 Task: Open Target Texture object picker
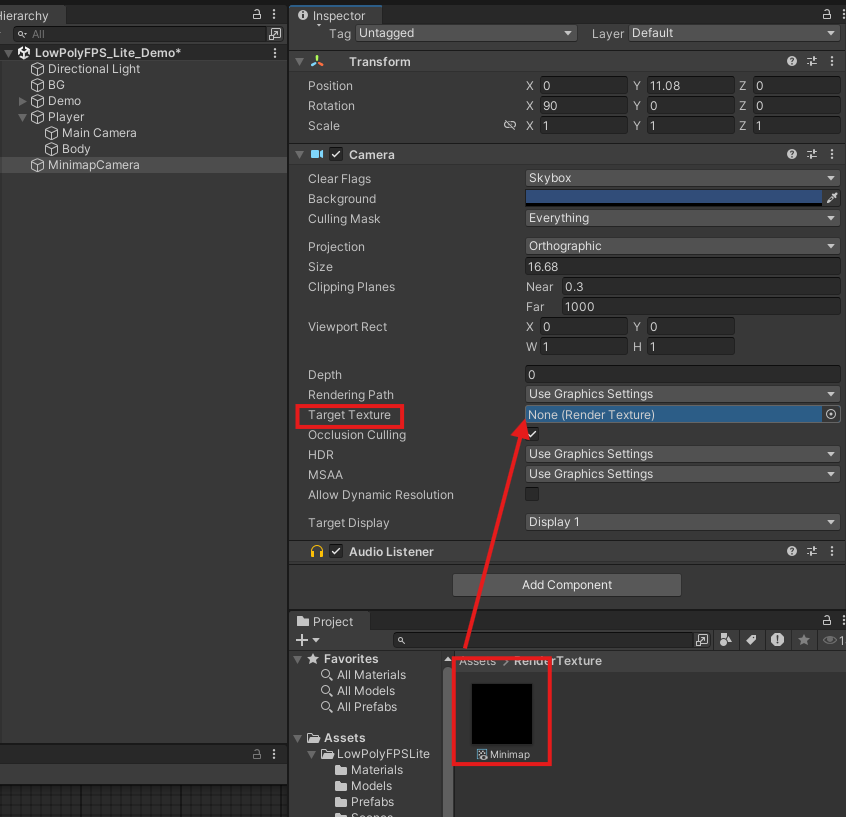[831, 414]
